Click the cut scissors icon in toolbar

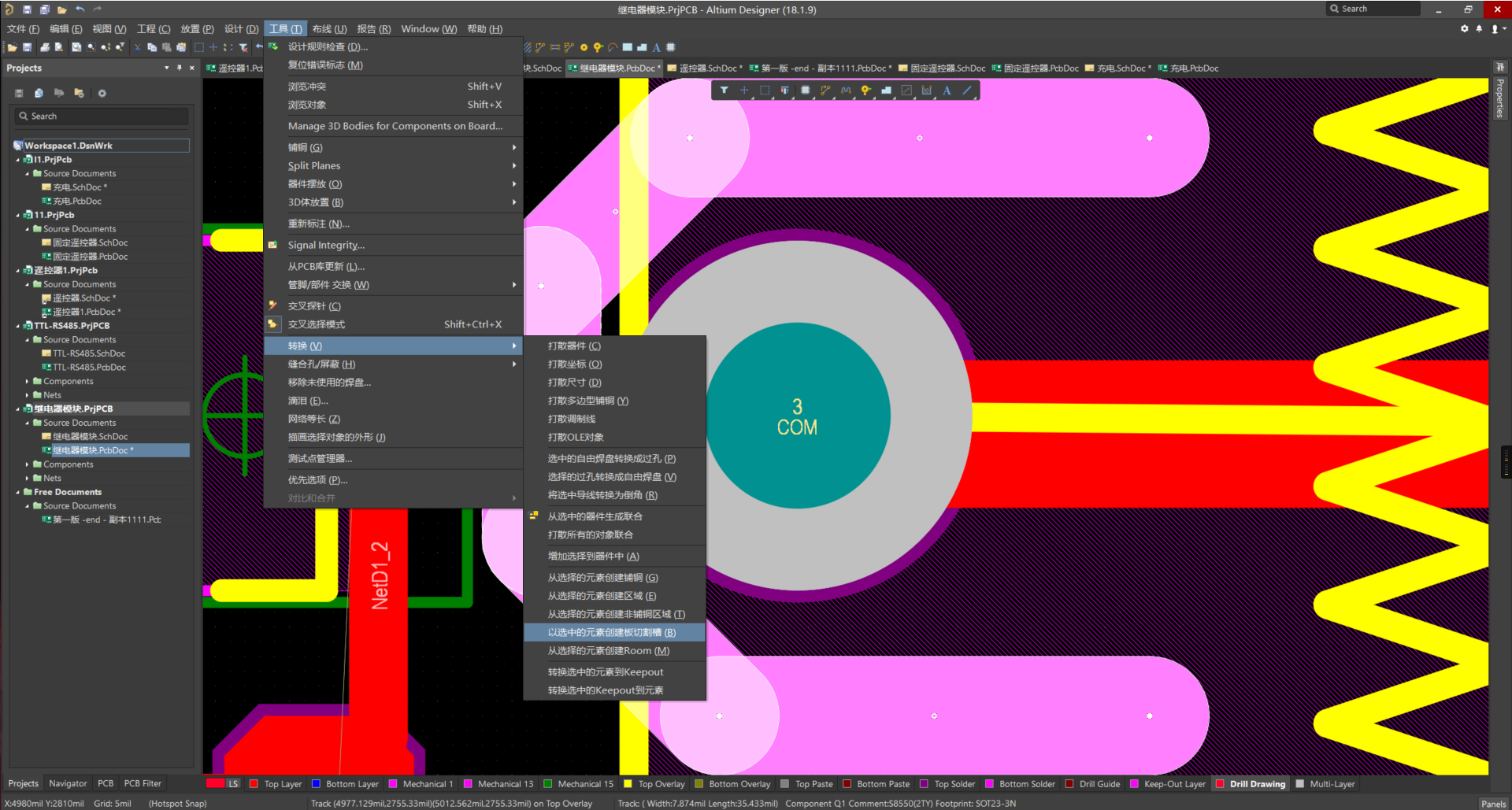coord(138,48)
